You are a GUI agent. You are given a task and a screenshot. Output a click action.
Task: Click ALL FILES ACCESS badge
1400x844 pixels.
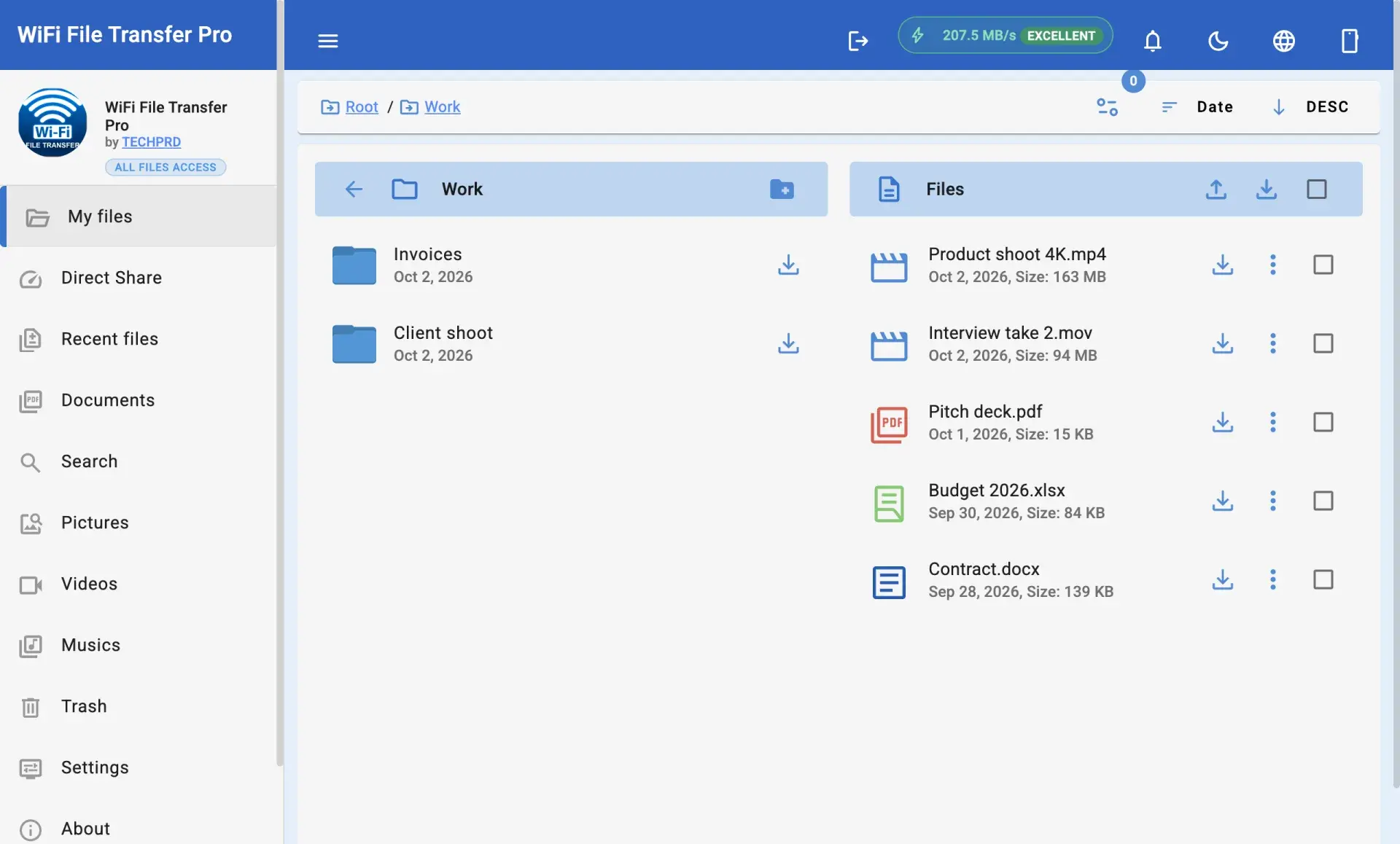click(166, 168)
